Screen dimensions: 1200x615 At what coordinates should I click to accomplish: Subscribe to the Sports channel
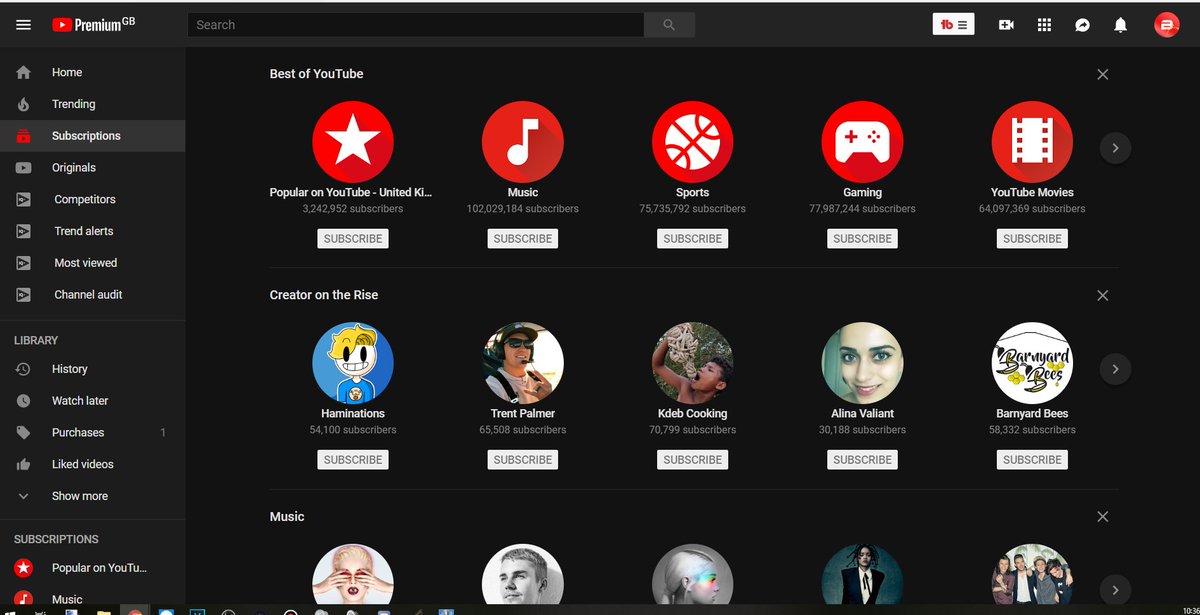(x=693, y=239)
